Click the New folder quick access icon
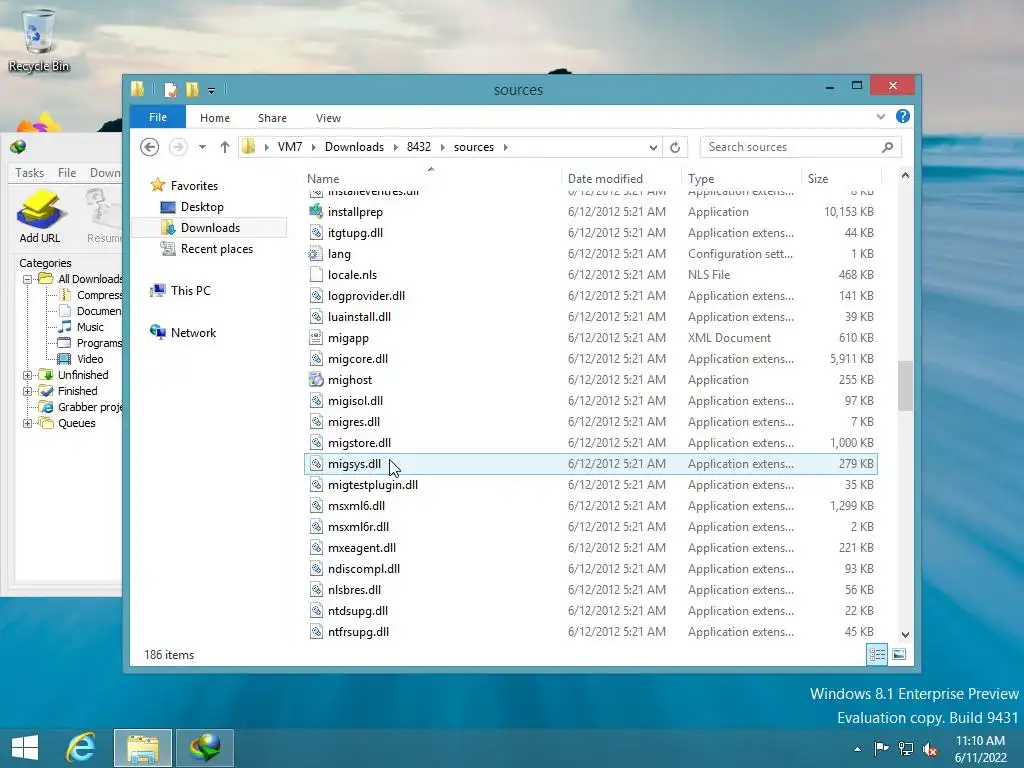1024x768 pixels. [192, 89]
